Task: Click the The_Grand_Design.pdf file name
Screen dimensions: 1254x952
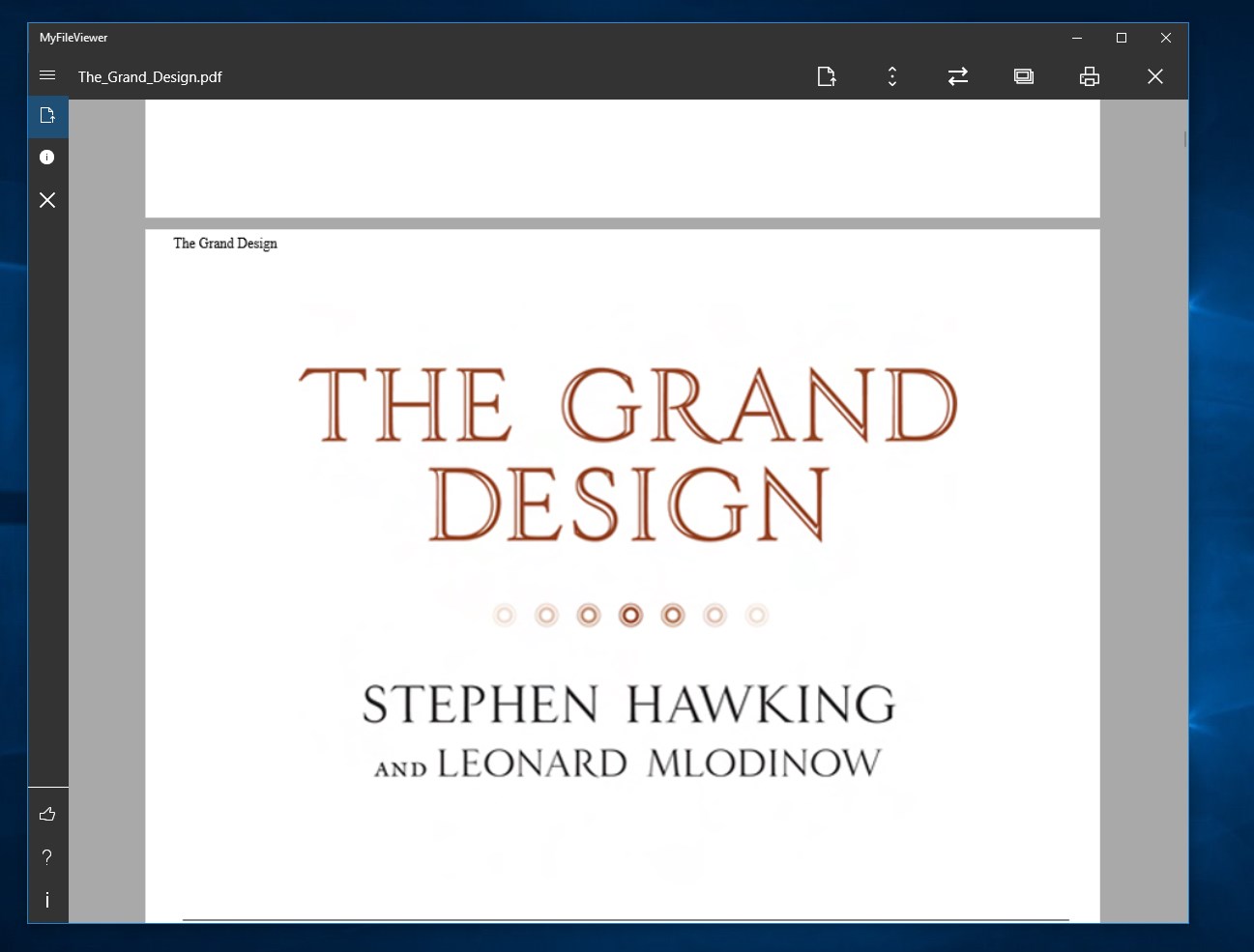Action: click(150, 76)
